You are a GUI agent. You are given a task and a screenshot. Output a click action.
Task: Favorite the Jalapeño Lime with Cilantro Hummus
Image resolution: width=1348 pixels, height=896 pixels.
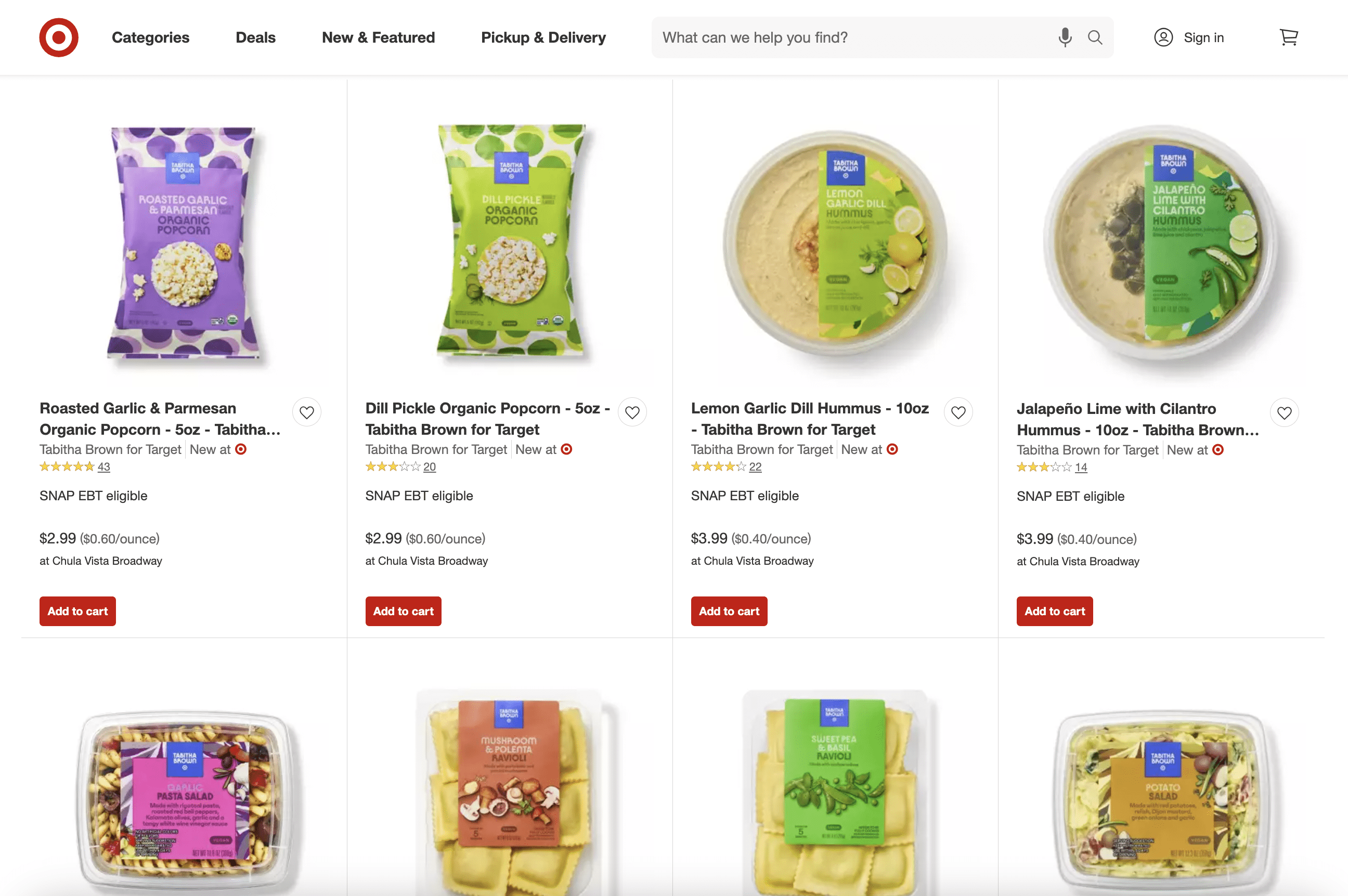click(1284, 413)
